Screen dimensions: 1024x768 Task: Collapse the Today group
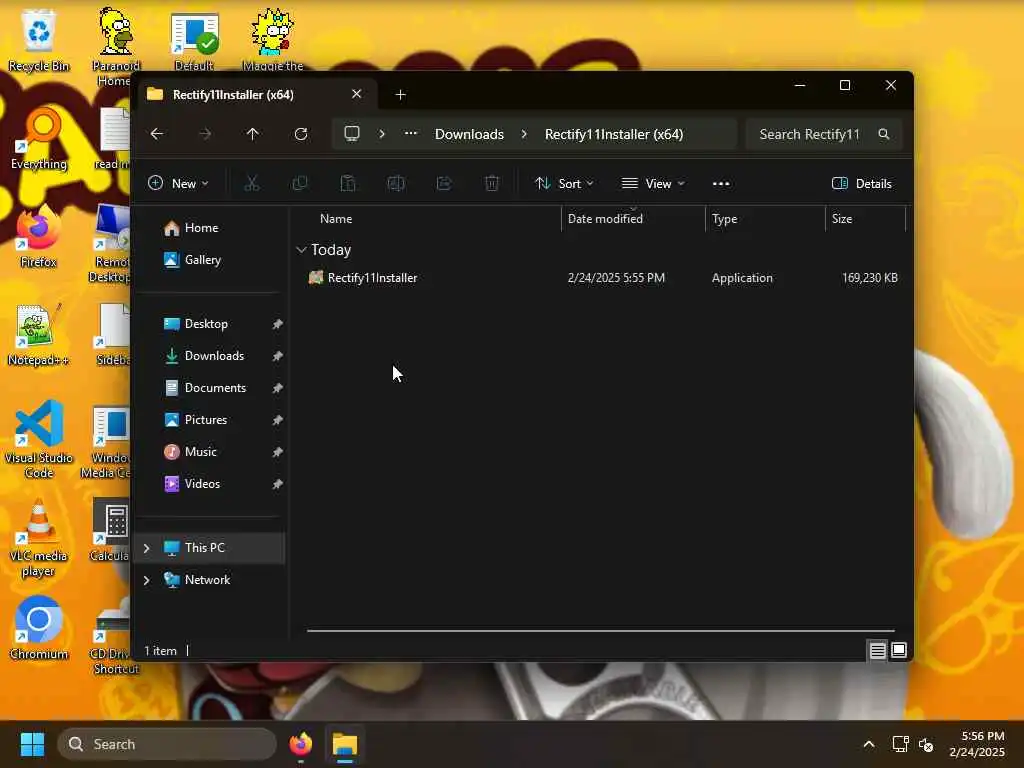[301, 249]
